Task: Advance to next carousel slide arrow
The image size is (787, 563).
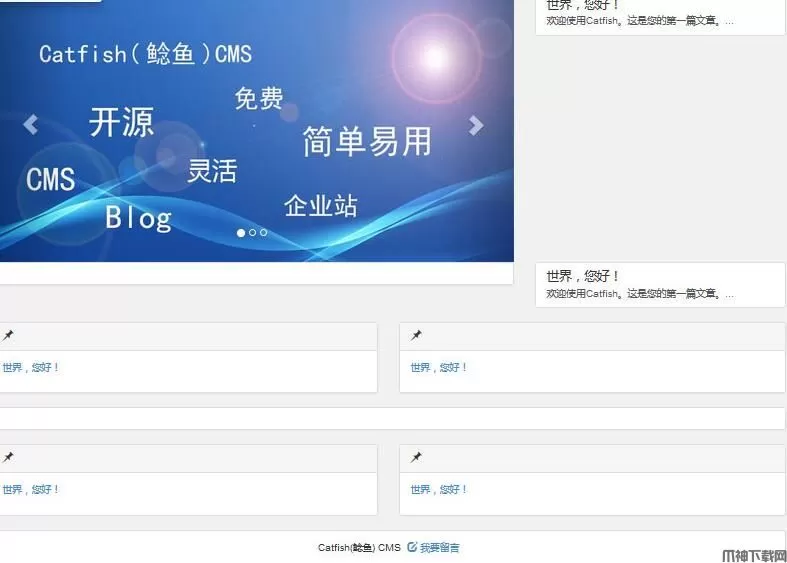Action: click(476, 125)
